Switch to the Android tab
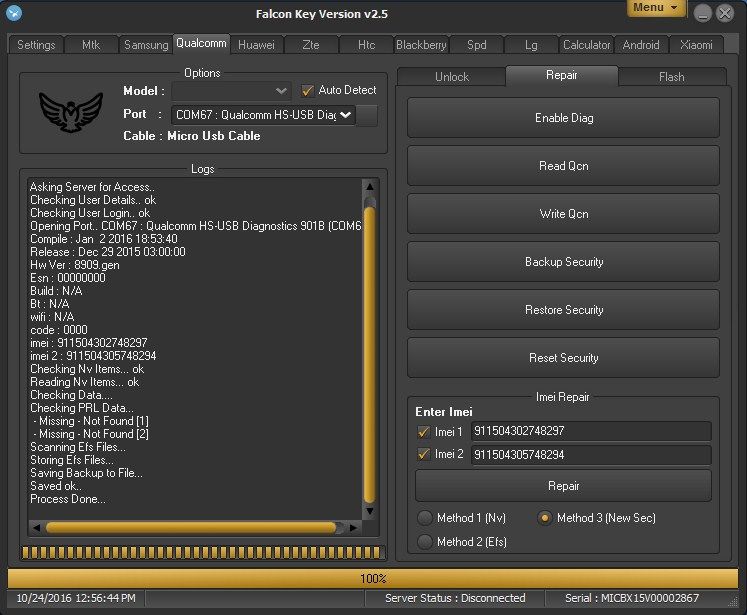The width and height of the screenshot is (747, 615). coord(641,45)
